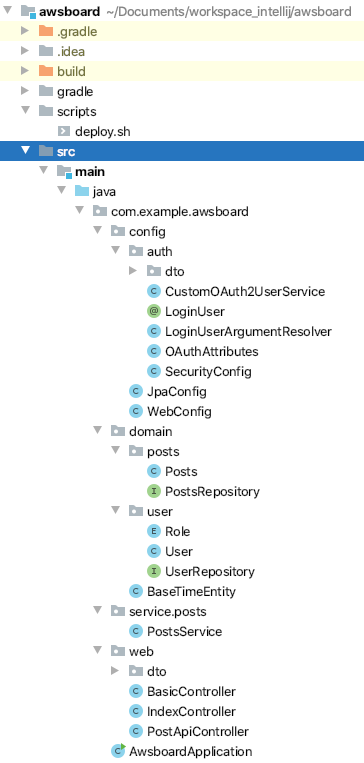Screen dimensions: 364x763
Task: Collapse the domain package arrow
Action: tap(97, 431)
